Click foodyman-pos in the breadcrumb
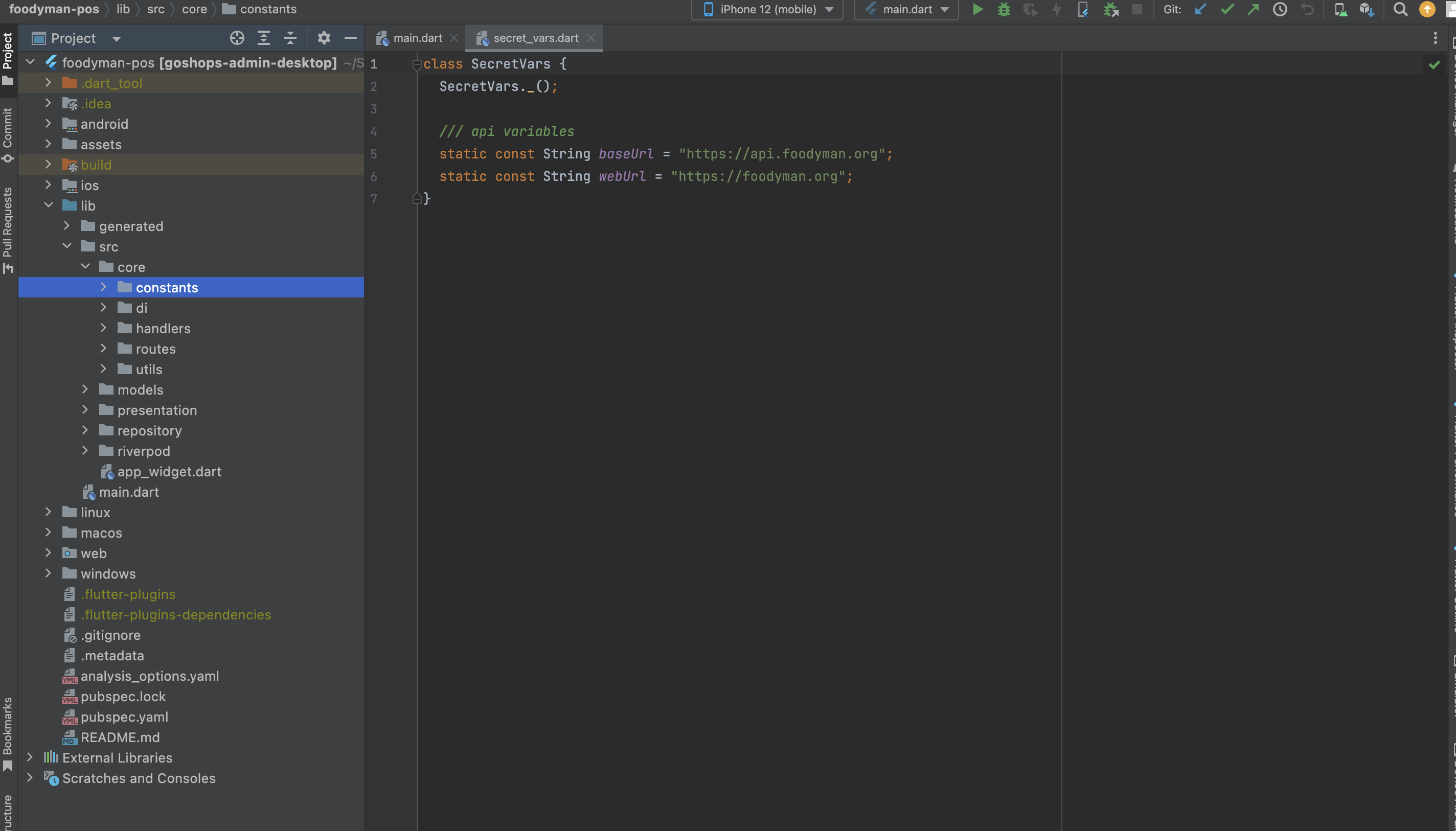 (x=54, y=9)
